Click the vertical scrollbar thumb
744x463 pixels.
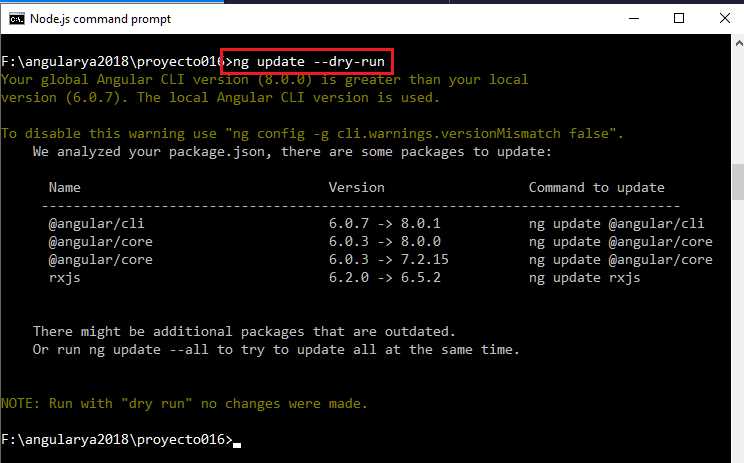[738, 182]
